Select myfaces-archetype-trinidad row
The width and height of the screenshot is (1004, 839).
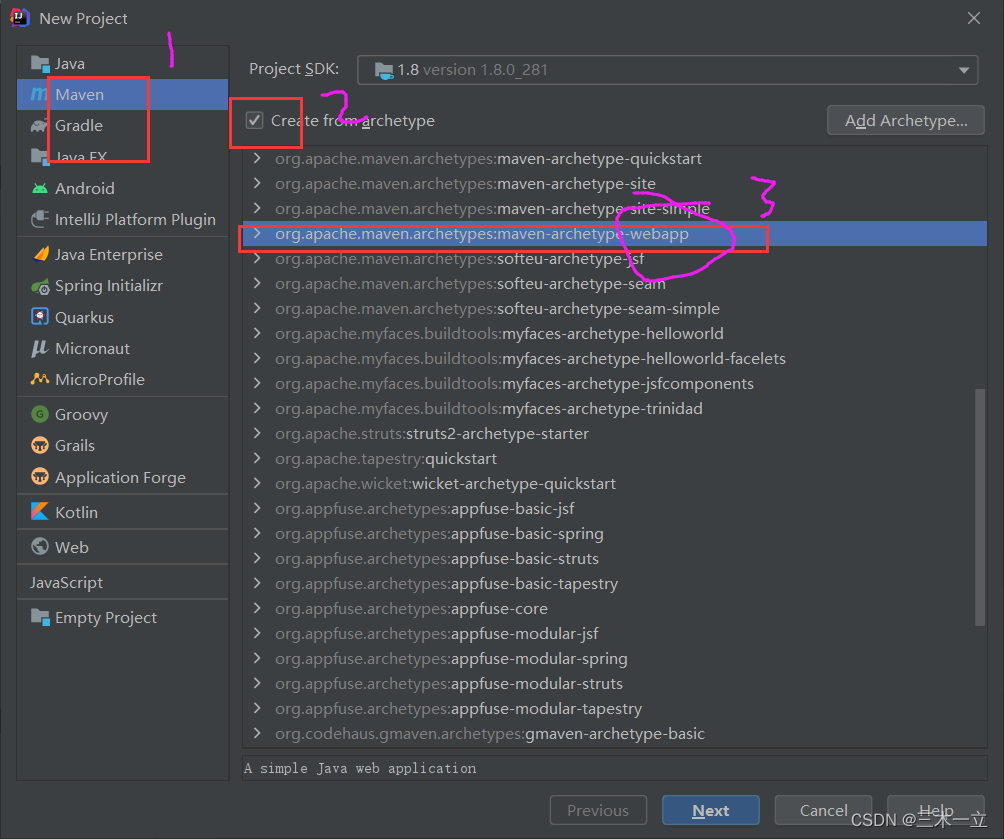click(615, 409)
